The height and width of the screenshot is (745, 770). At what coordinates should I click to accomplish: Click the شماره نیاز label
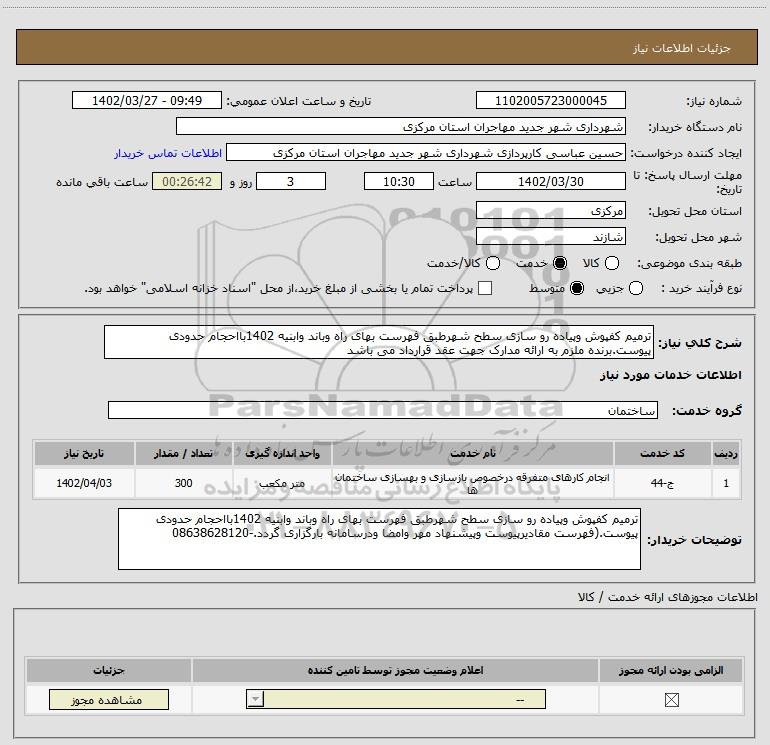coord(714,102)
